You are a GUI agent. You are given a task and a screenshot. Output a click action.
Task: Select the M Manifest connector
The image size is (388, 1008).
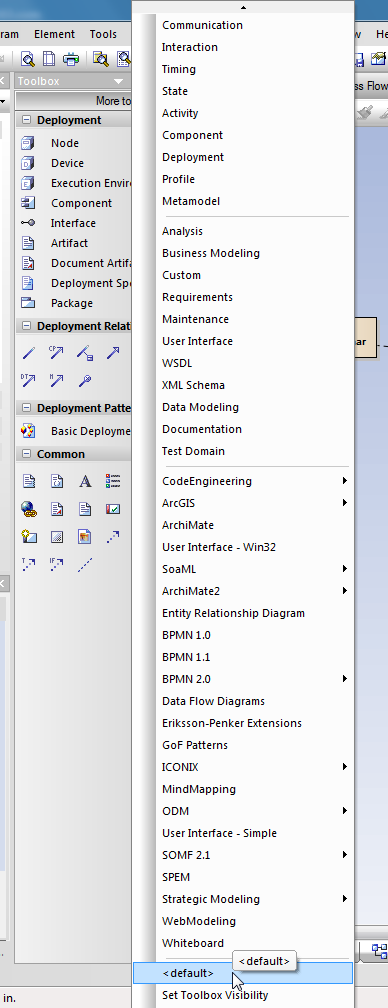click(x=57, y=381)
